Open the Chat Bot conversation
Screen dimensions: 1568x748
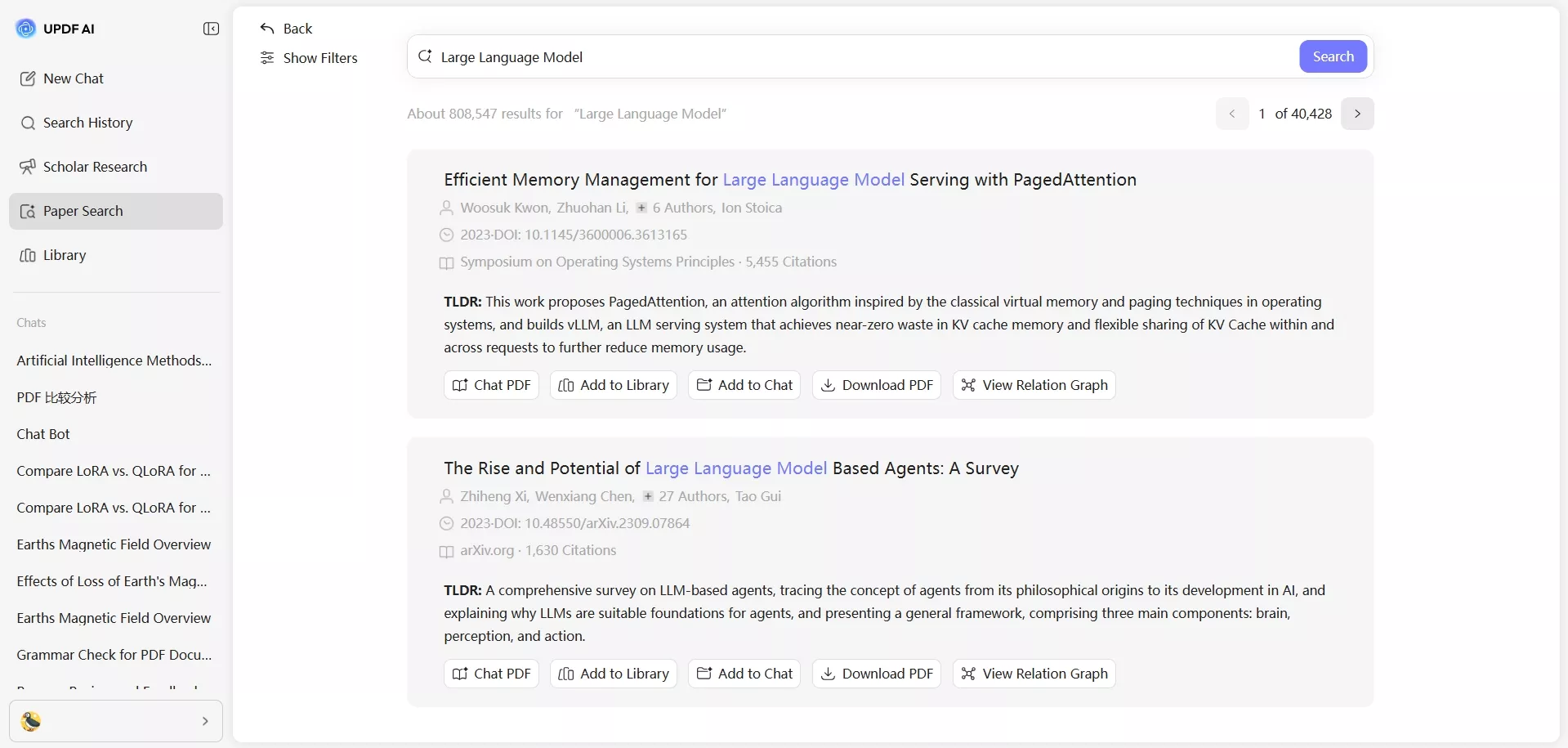click(43, 433)
